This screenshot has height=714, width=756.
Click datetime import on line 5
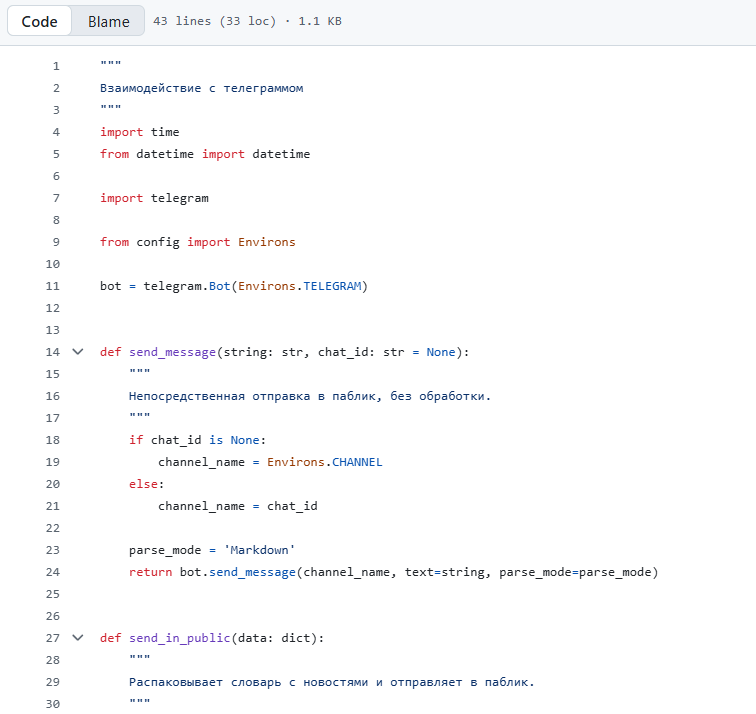click(281, 154)
